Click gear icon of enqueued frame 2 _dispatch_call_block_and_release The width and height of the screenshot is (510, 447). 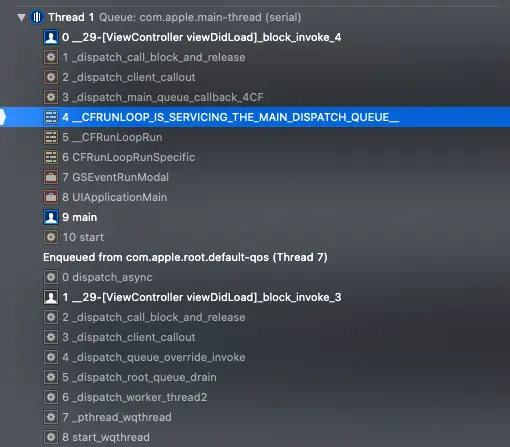51,317
